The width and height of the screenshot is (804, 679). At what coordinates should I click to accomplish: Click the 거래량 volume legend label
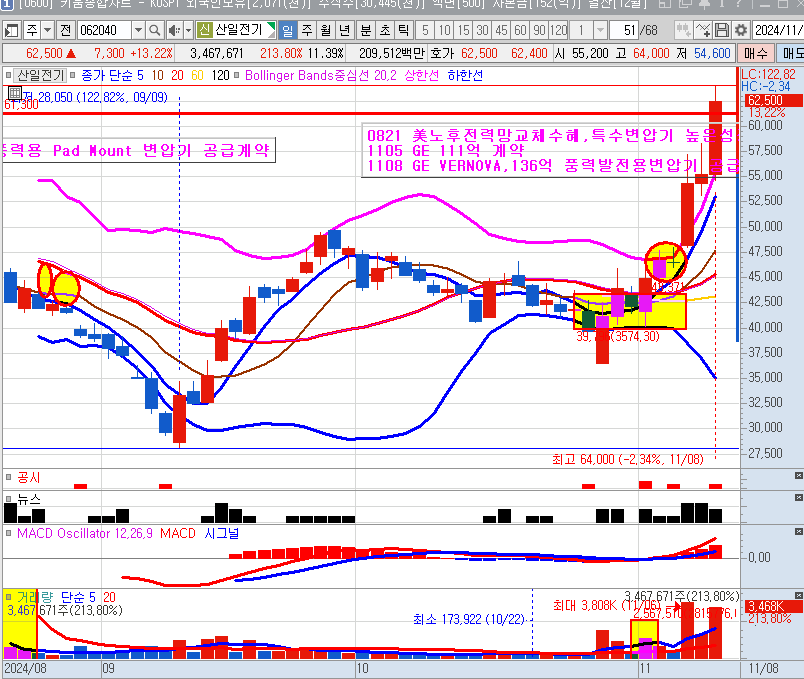point(35,597)
